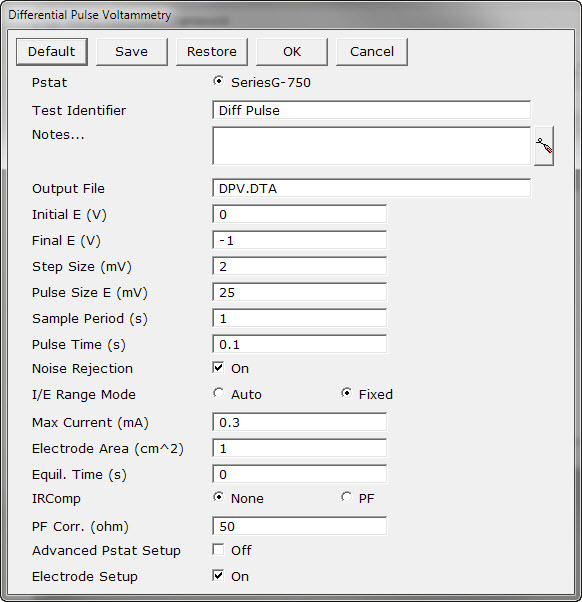
Task: Click the Default button
Action: pyautogui.click(x=52, y=51)
